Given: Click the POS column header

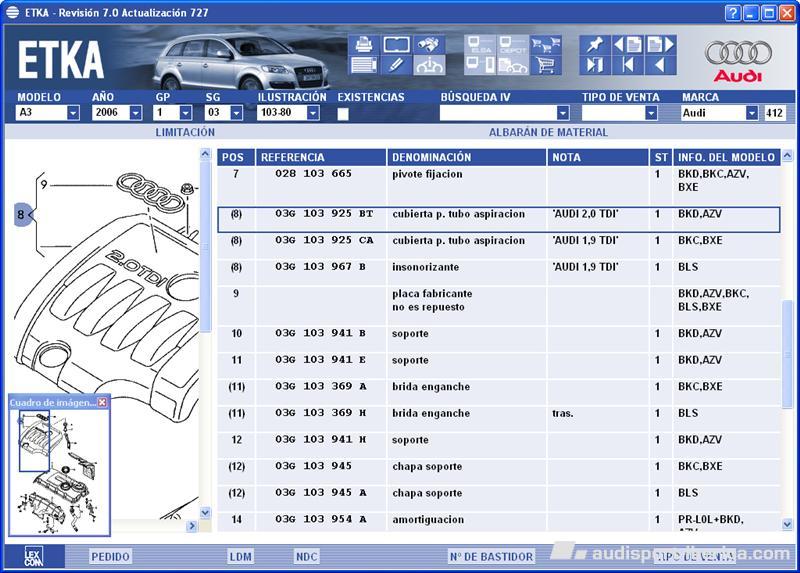Looking at the screenshot, I should tap(236, 157).
